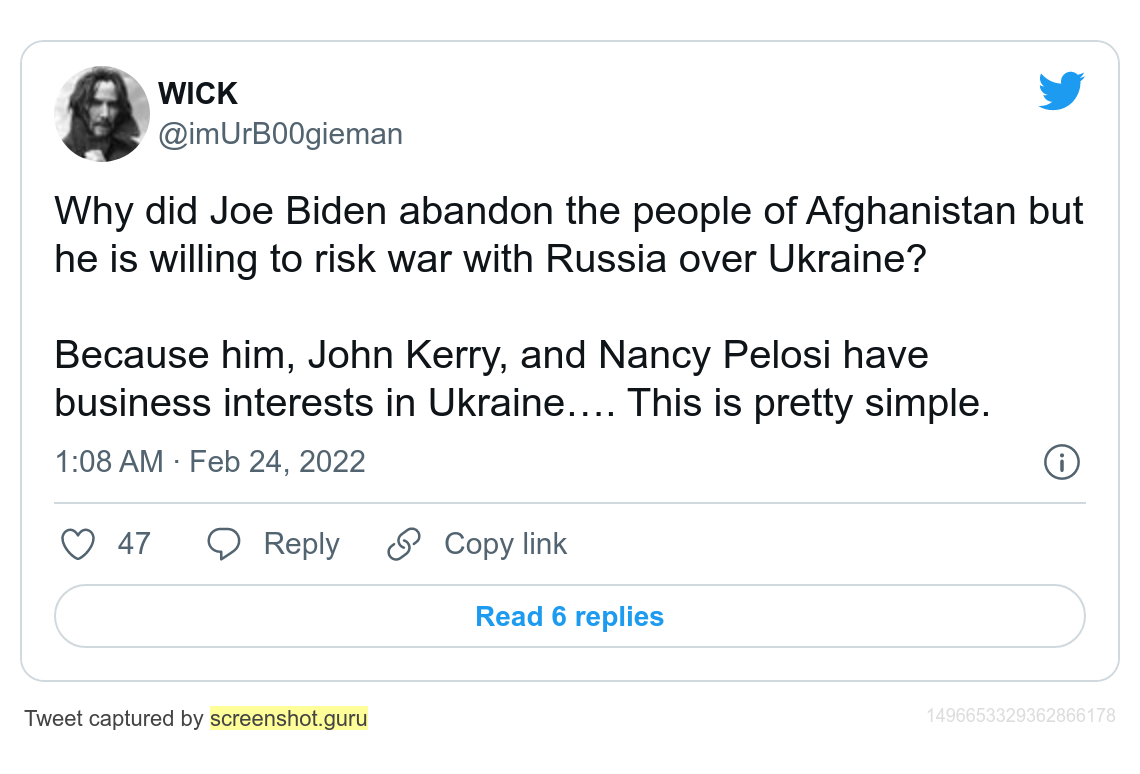
Task: Click the Feb 24, 2022 date
Action: [x=277, y=462]
